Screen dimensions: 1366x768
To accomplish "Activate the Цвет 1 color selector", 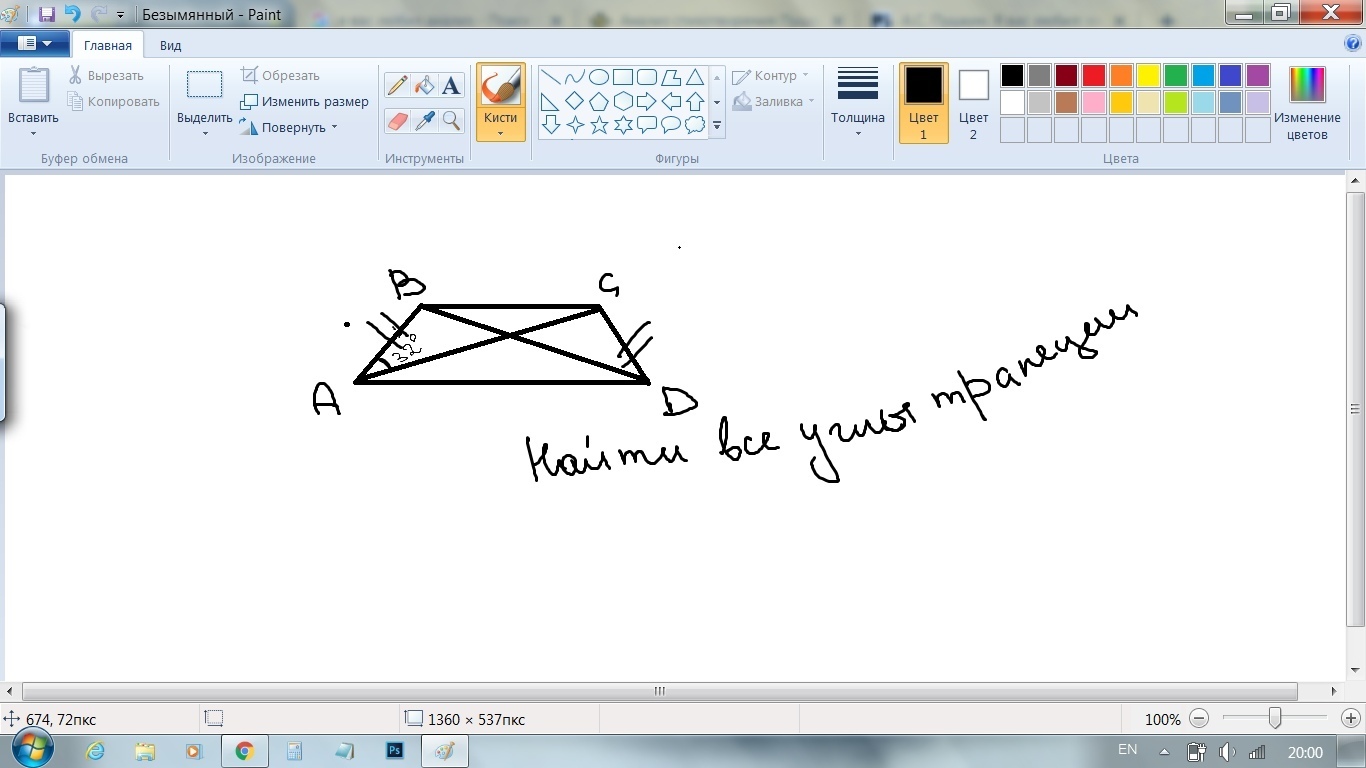I will (923, 103).
